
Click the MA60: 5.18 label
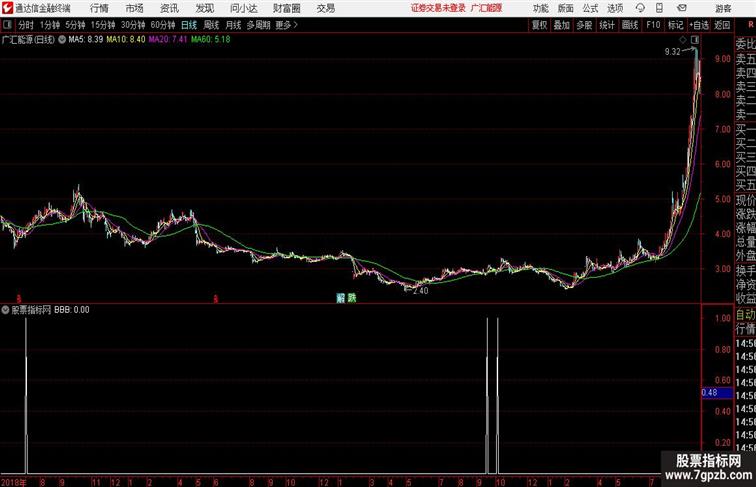click(x=211, y=40)
